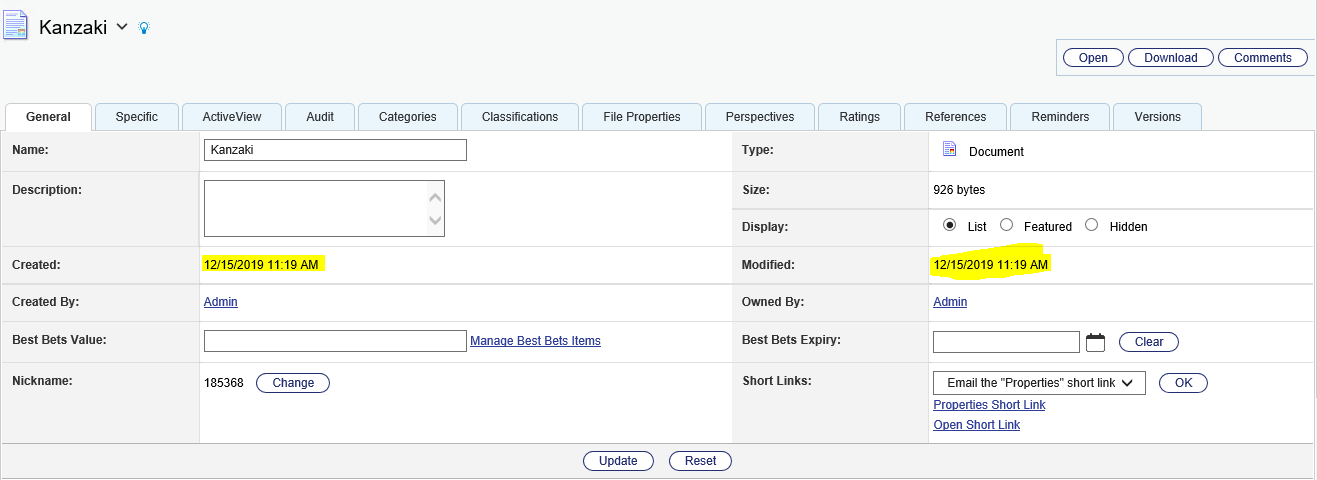Follow the Manage Best Bets Items link

pos(535,341)
